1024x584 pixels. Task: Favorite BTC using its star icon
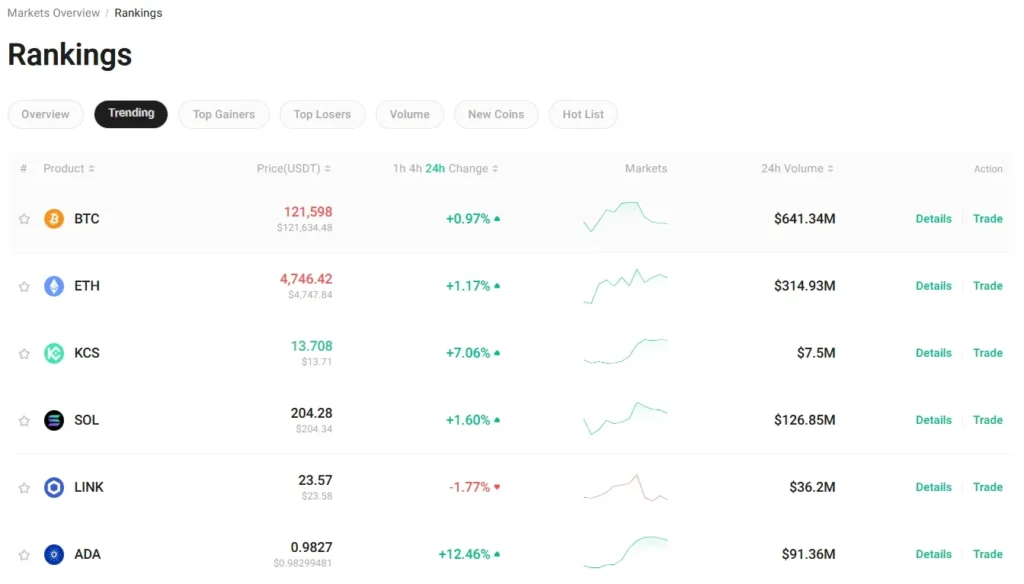coord(23,218)
